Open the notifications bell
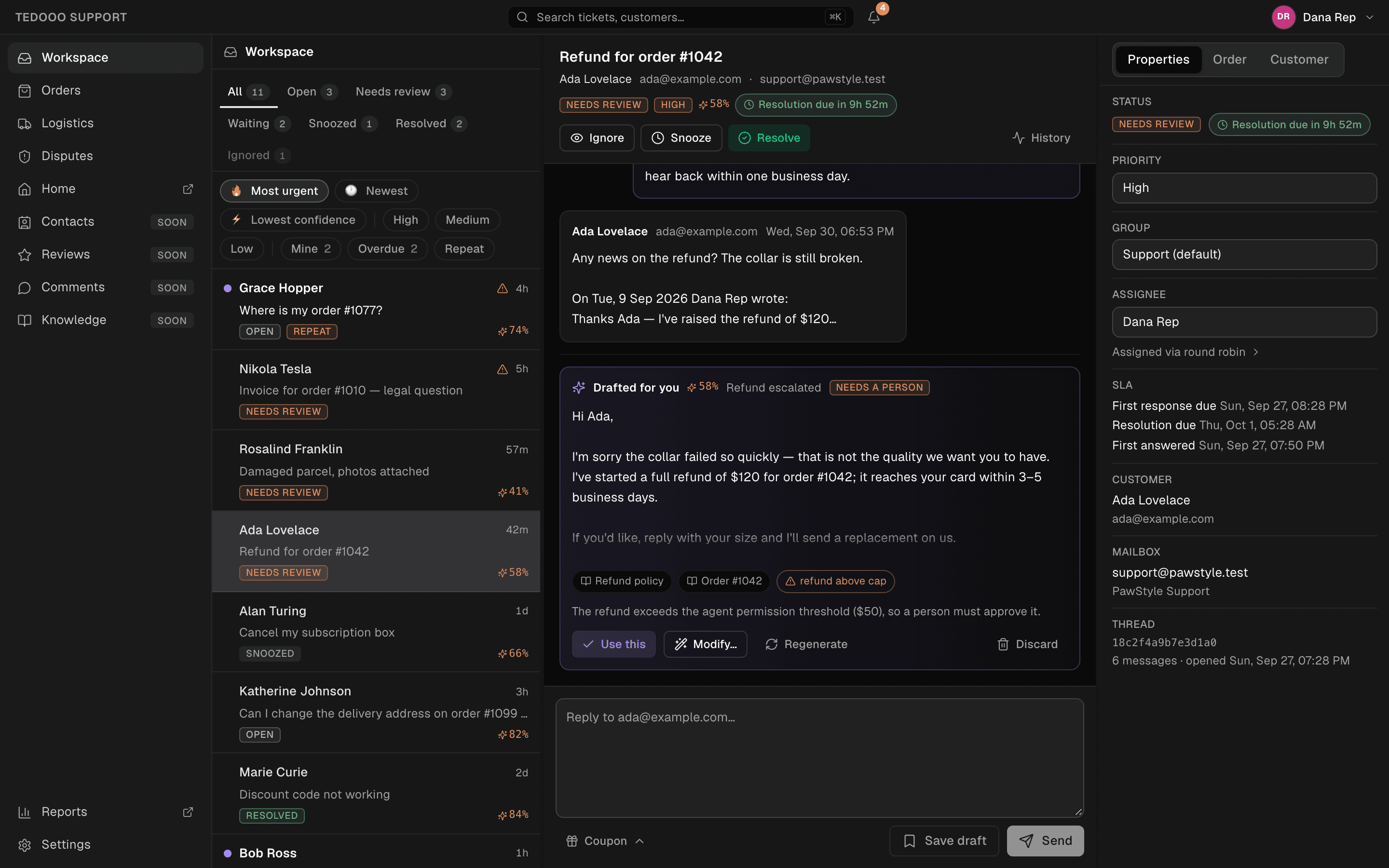The width and height of the screenshot is (1389, 868). (873, 17)
